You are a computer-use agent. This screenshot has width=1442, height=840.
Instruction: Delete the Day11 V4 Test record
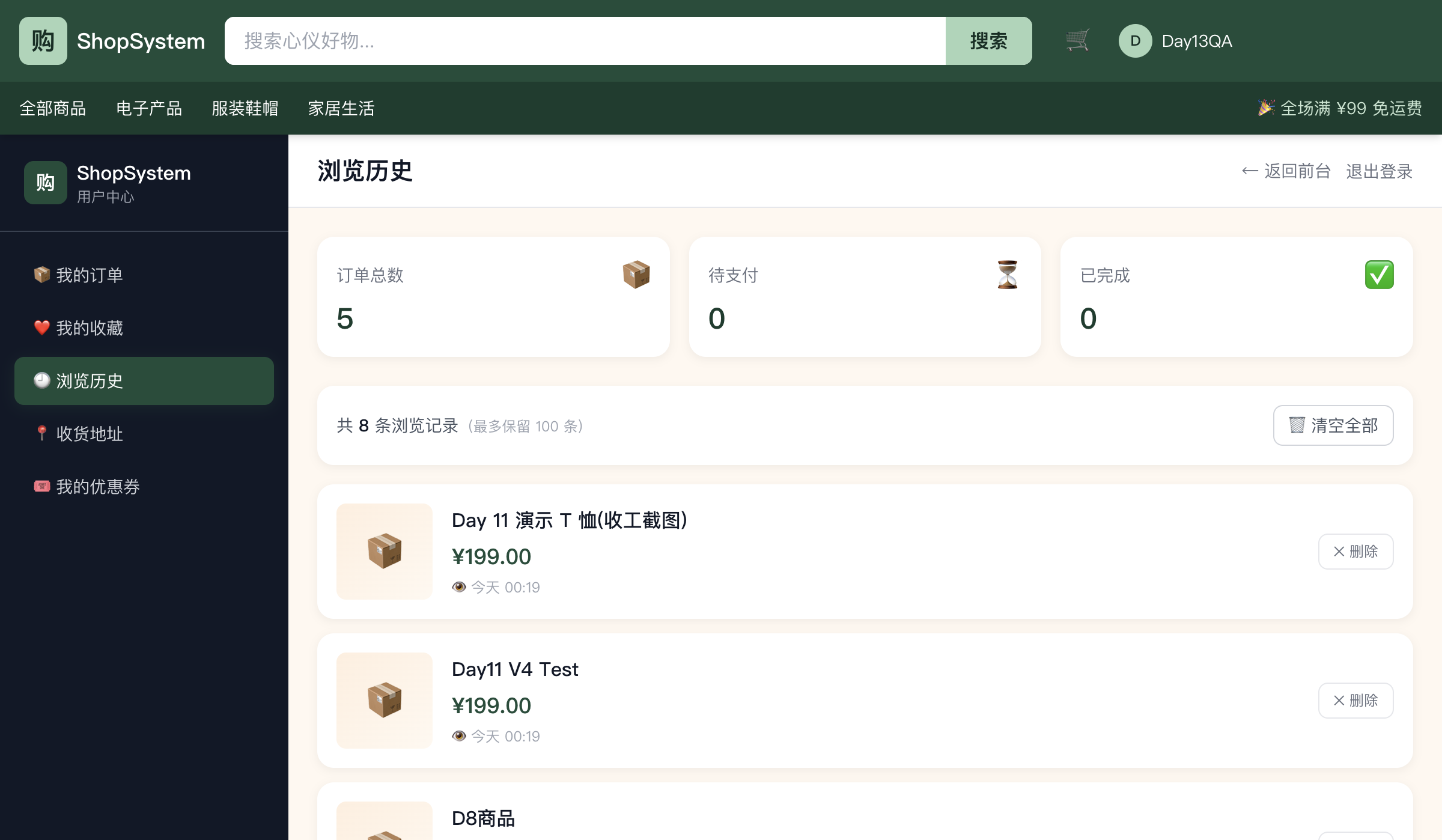[x=1356, y=701]
